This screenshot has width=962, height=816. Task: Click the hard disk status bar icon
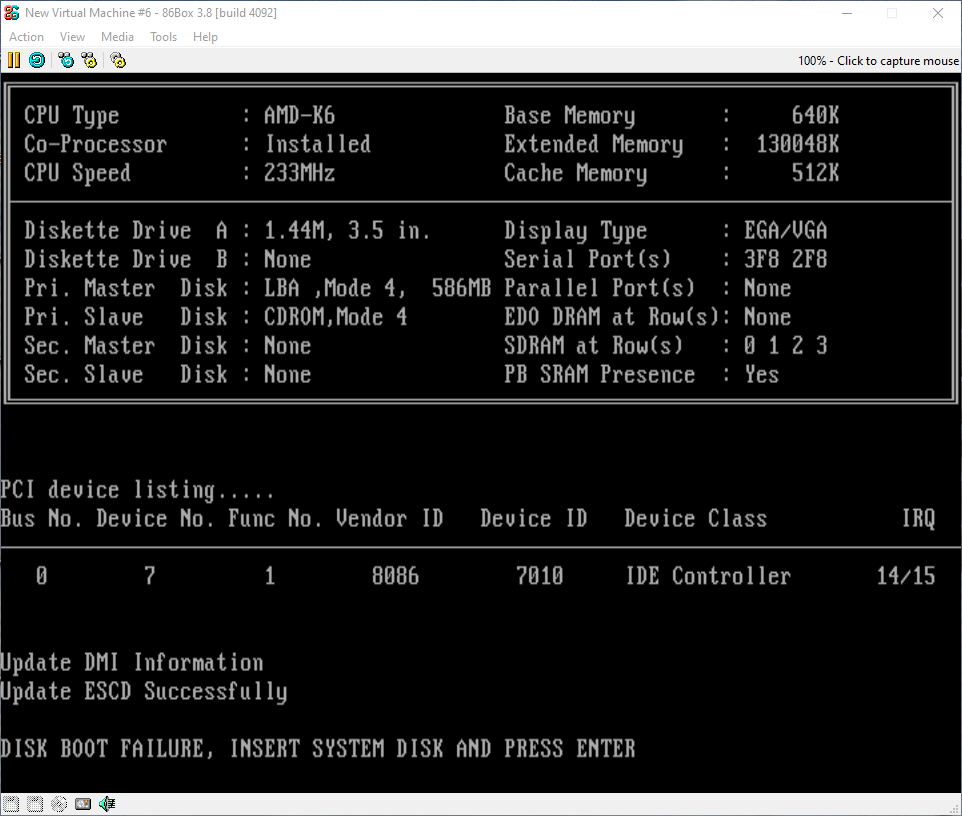(x=83, y=803)
